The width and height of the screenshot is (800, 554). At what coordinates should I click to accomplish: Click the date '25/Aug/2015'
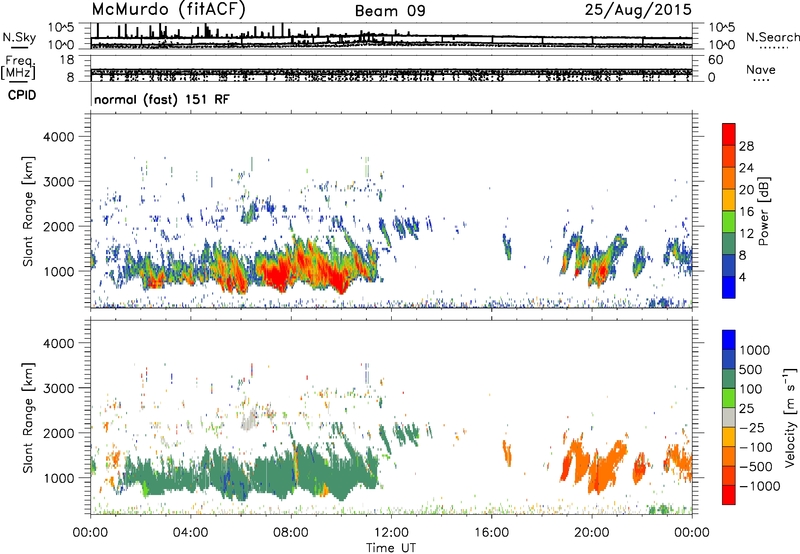click(638, 9)
